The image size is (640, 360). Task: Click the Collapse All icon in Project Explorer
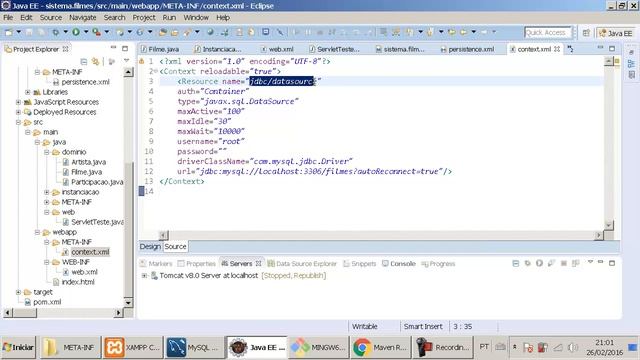click(84, 62)
